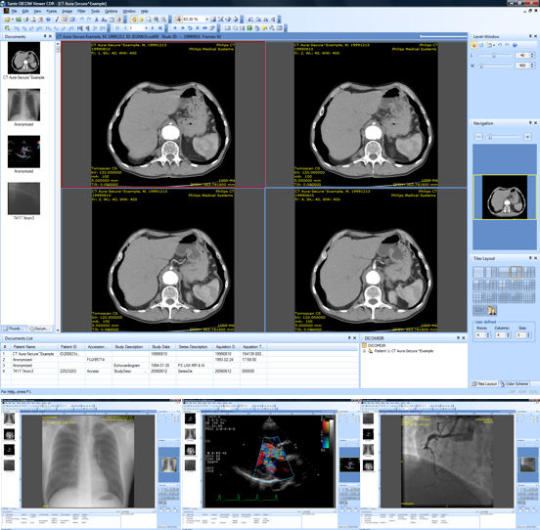Sort by the Study Date column header
This screenshot has height=530, width=540.
coord(161,347)
